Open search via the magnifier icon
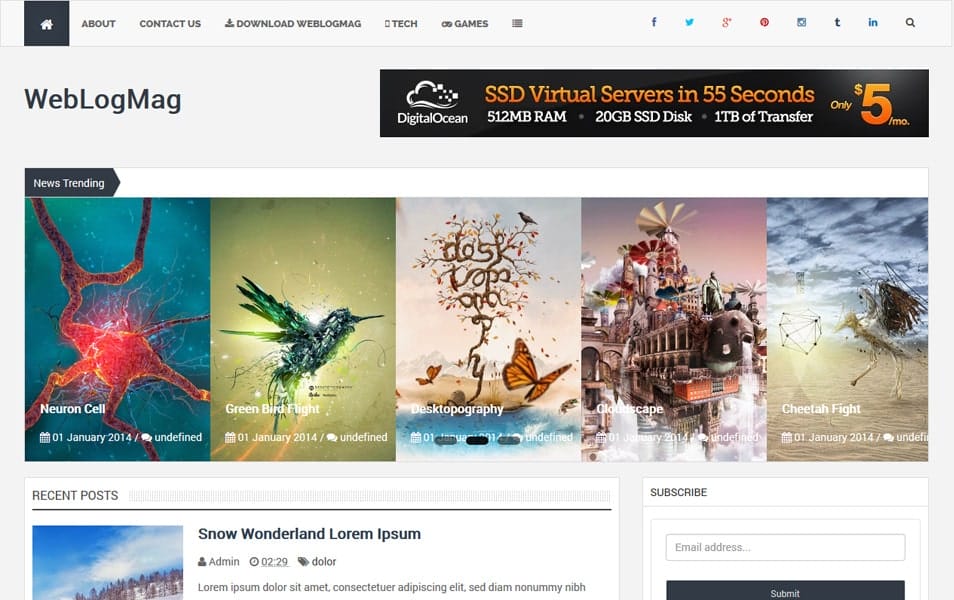The image size is (954, 600). pos(910,21)
